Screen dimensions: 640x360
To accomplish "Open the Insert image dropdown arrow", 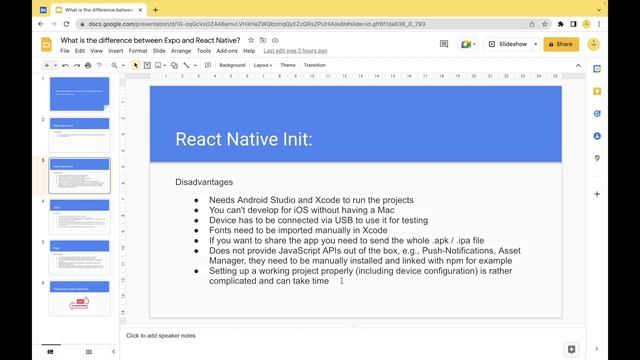I will click(164, 65).
